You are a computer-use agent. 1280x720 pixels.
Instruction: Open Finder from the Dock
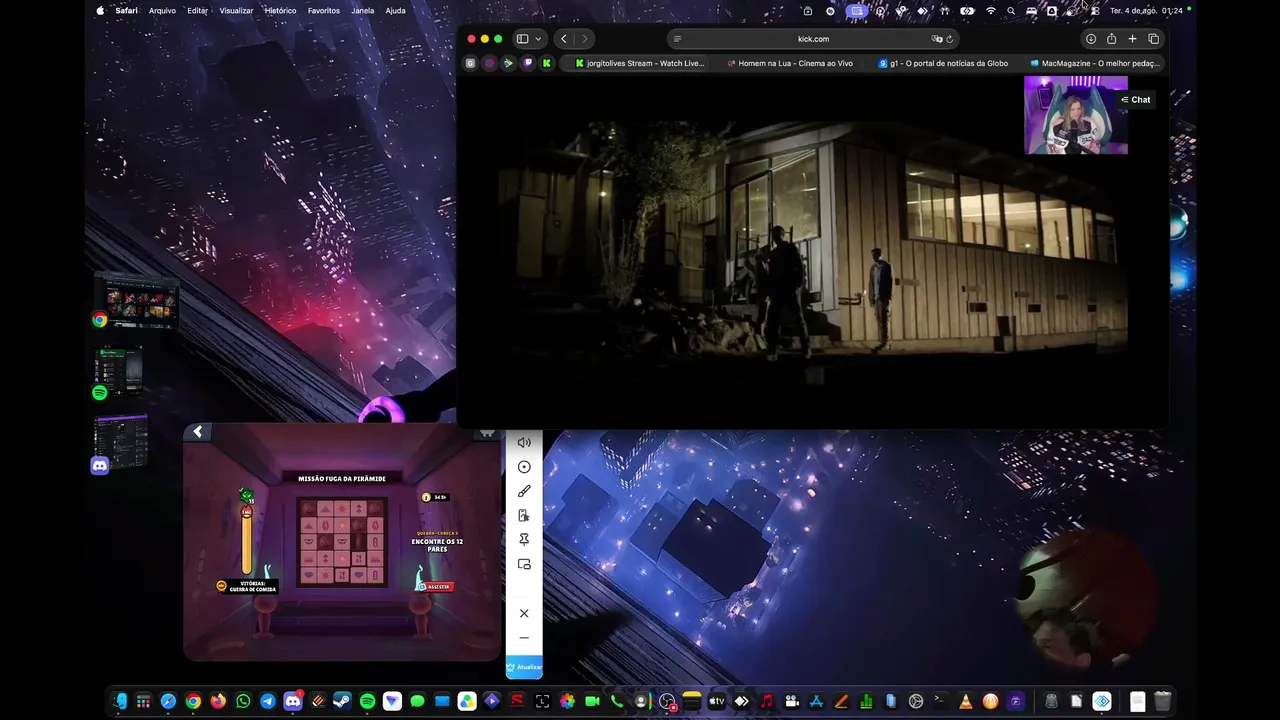click(119, 701)
